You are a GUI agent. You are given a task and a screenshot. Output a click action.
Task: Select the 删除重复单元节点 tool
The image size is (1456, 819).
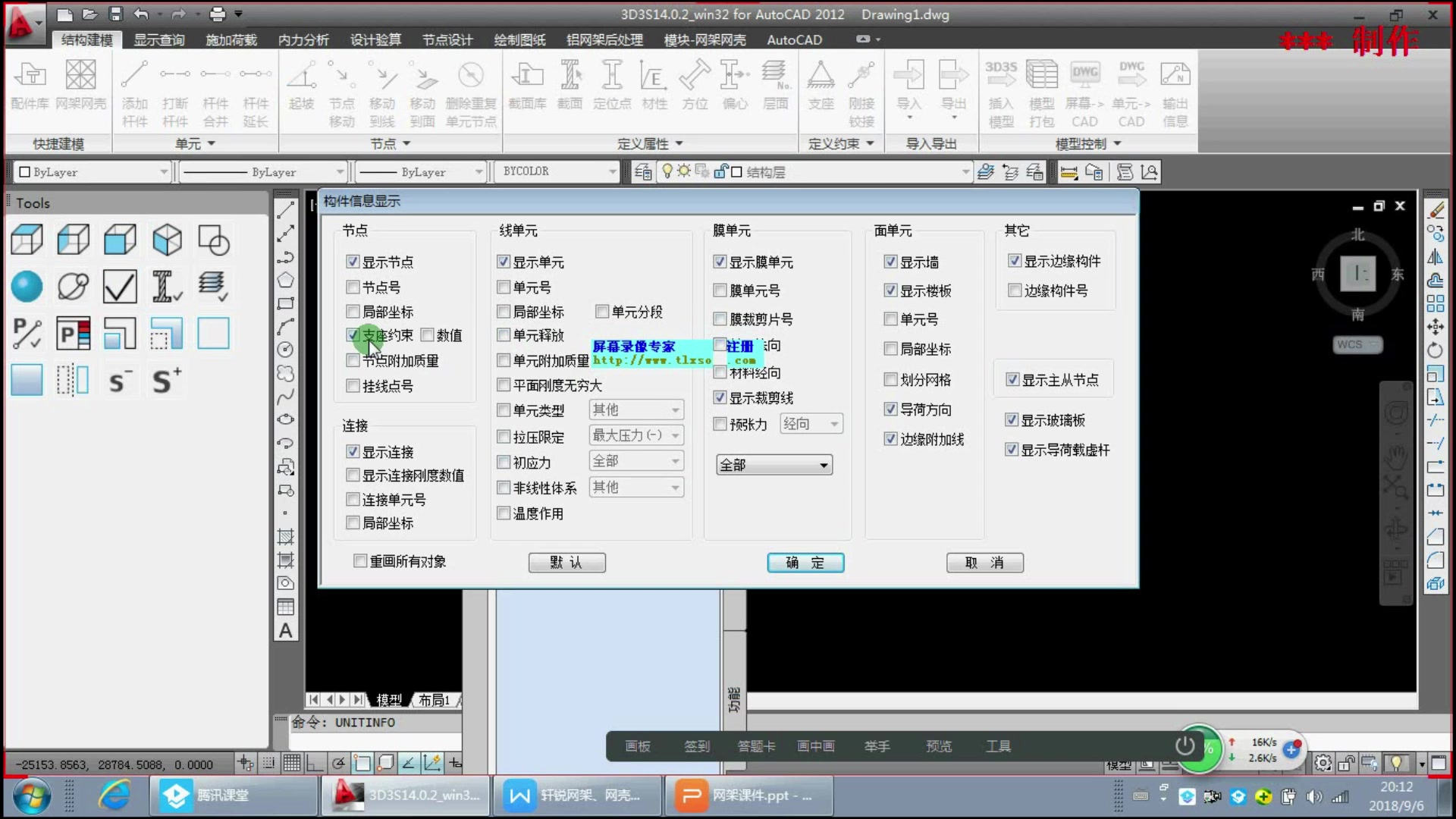tap(470, 87)
